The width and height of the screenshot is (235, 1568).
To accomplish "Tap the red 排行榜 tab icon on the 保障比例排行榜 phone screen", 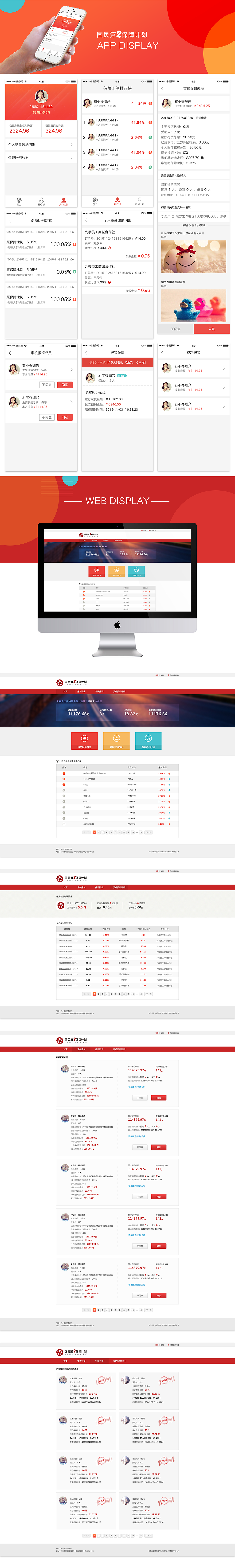I will point(117,200).
